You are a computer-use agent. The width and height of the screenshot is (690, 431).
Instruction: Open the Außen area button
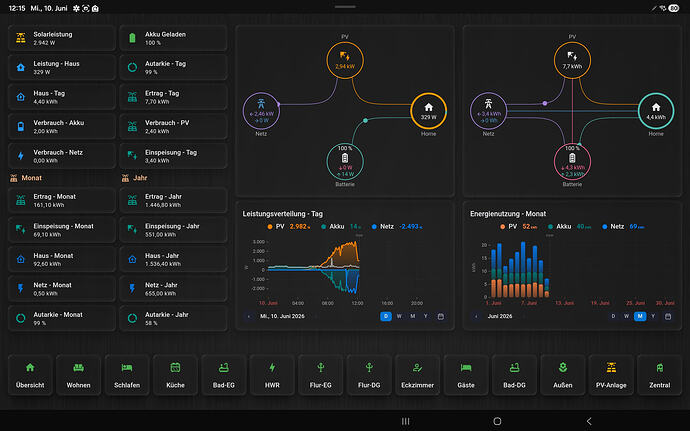(563, 375)
